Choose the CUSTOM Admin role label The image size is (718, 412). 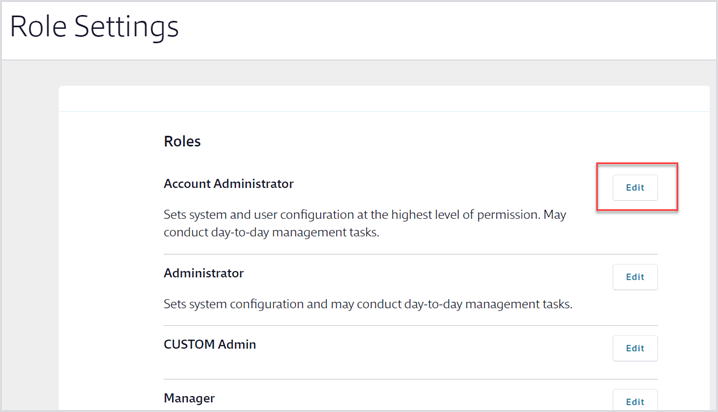click(209, 344)
